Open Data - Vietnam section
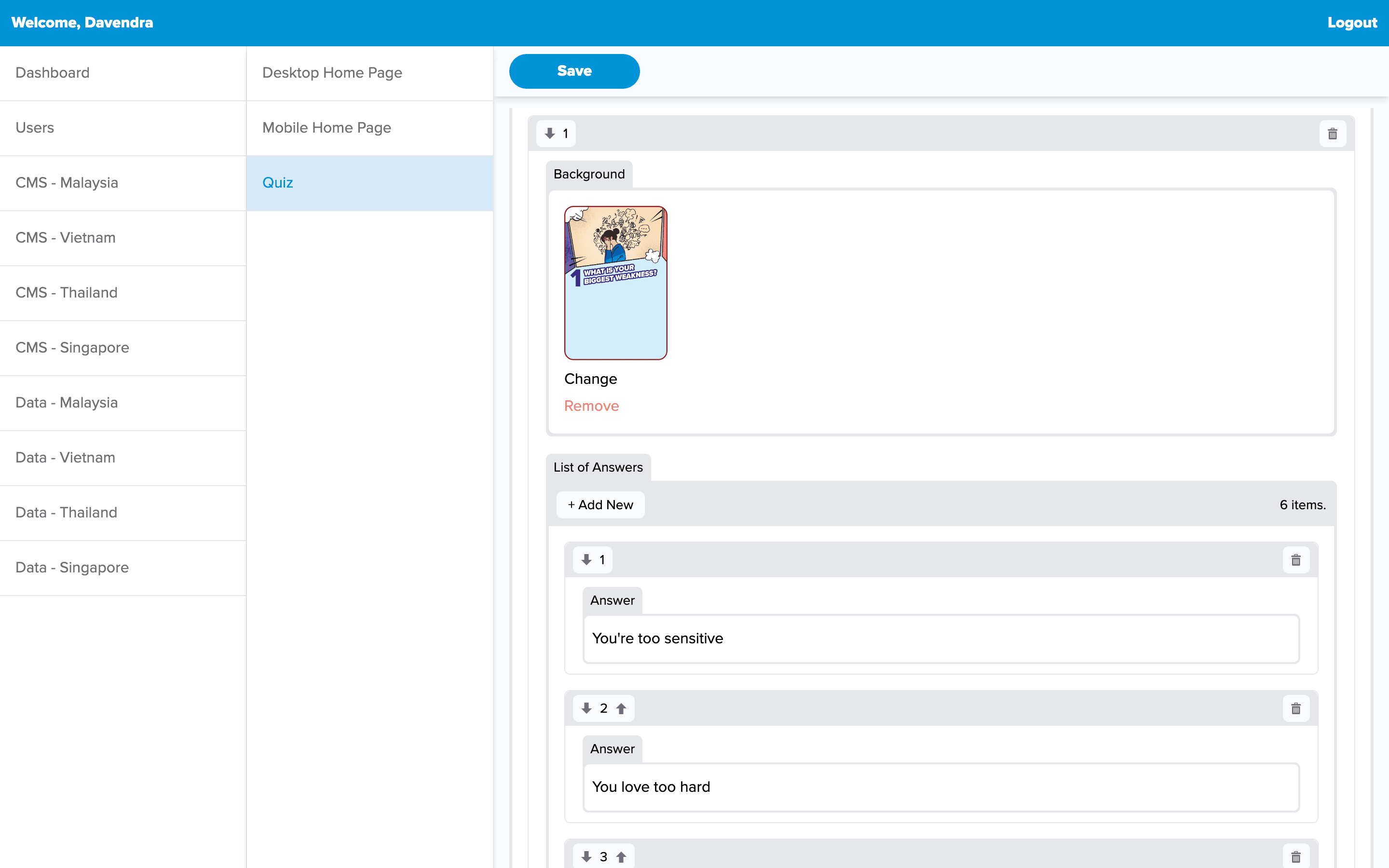Viewport: 1389px width, 868px height. [123, 458]
